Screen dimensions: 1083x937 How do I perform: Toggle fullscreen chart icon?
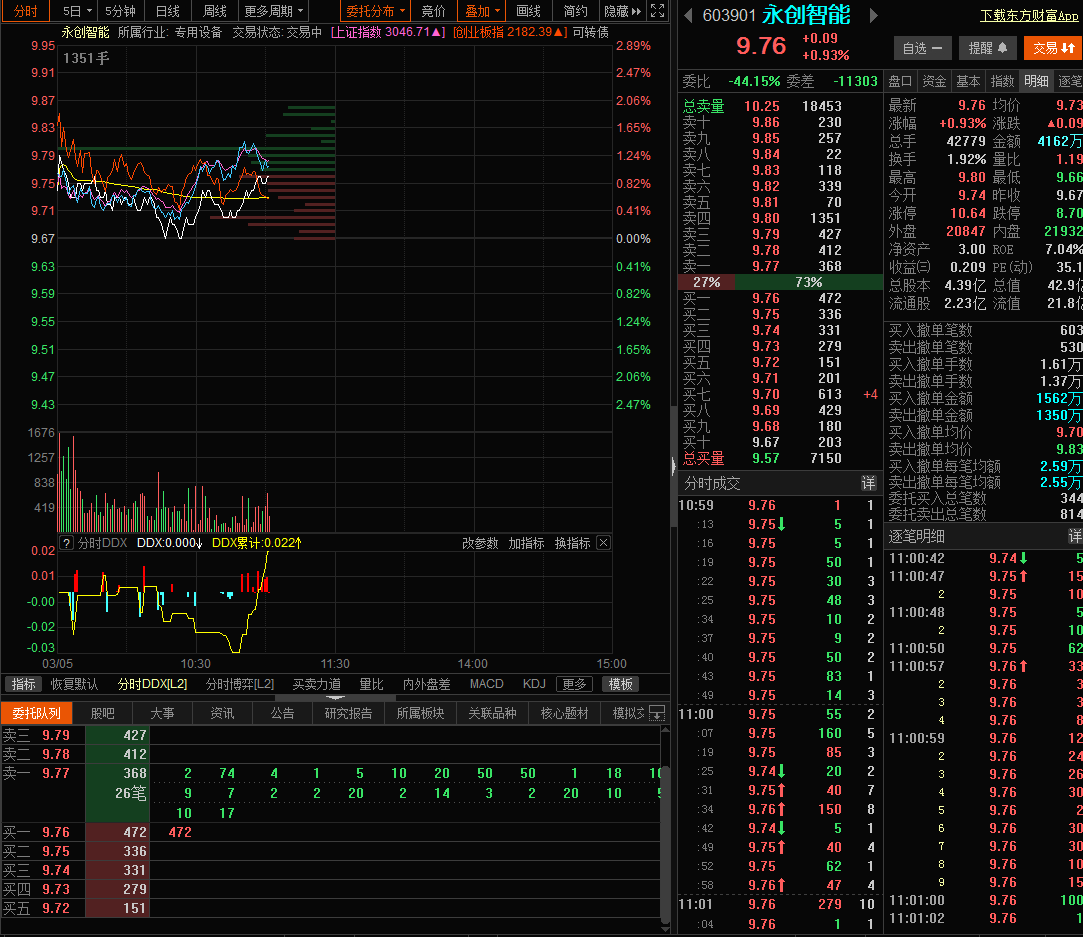coord(658,11)
